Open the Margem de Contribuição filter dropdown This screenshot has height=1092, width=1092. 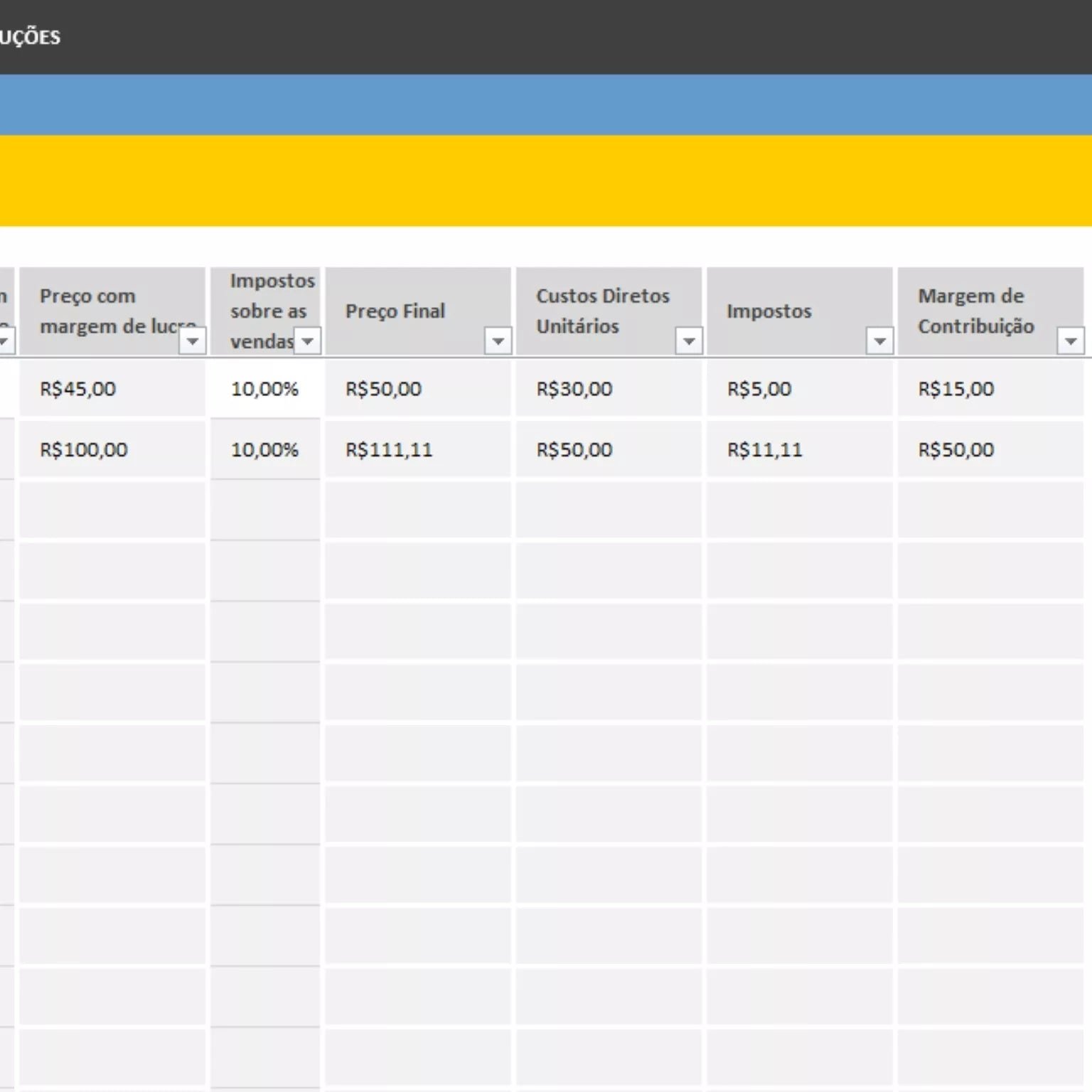pos(1071,341)
